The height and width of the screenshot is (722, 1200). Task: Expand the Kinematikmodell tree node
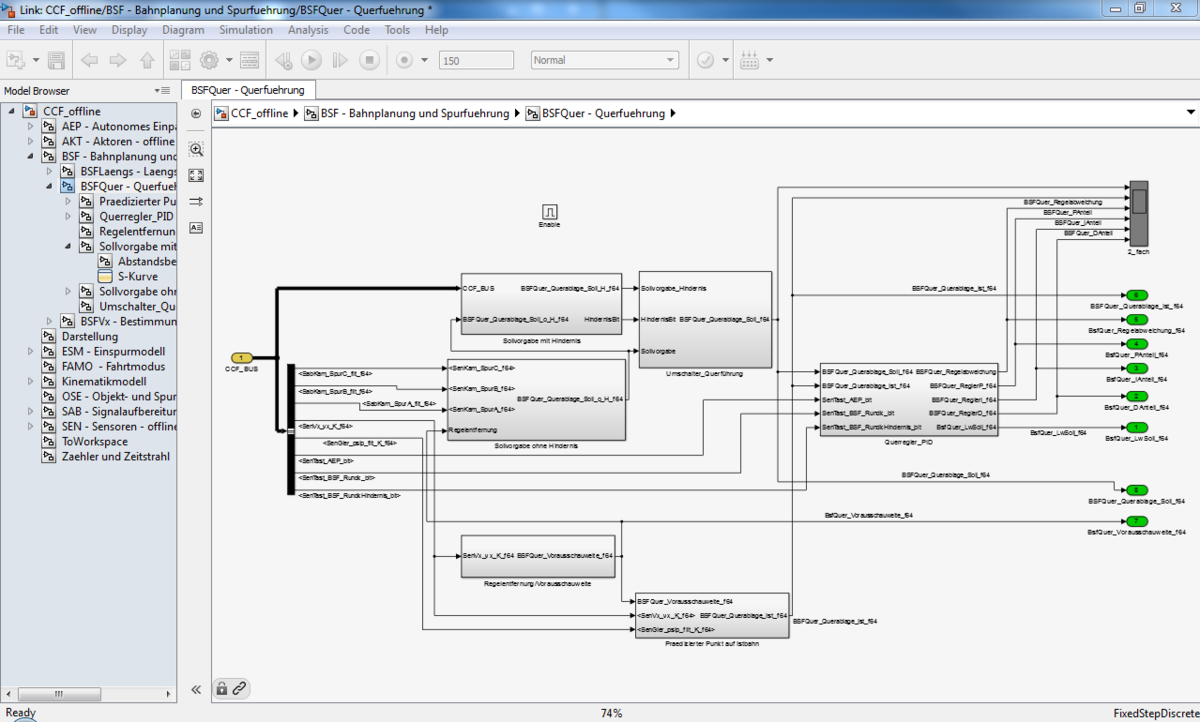(x=30, y=382)
